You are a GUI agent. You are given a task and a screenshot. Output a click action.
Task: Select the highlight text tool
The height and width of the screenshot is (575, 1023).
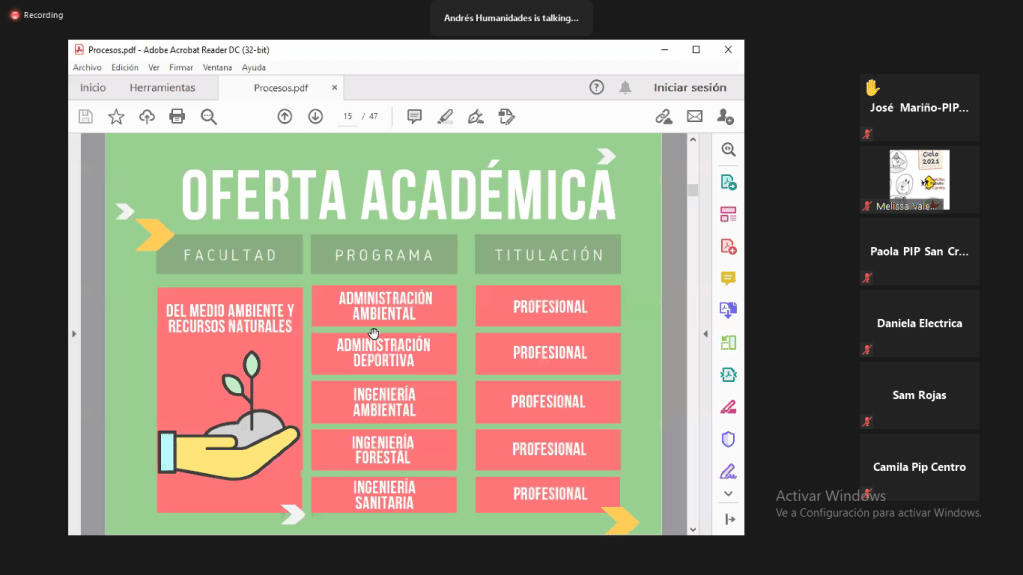pos(445,117)
